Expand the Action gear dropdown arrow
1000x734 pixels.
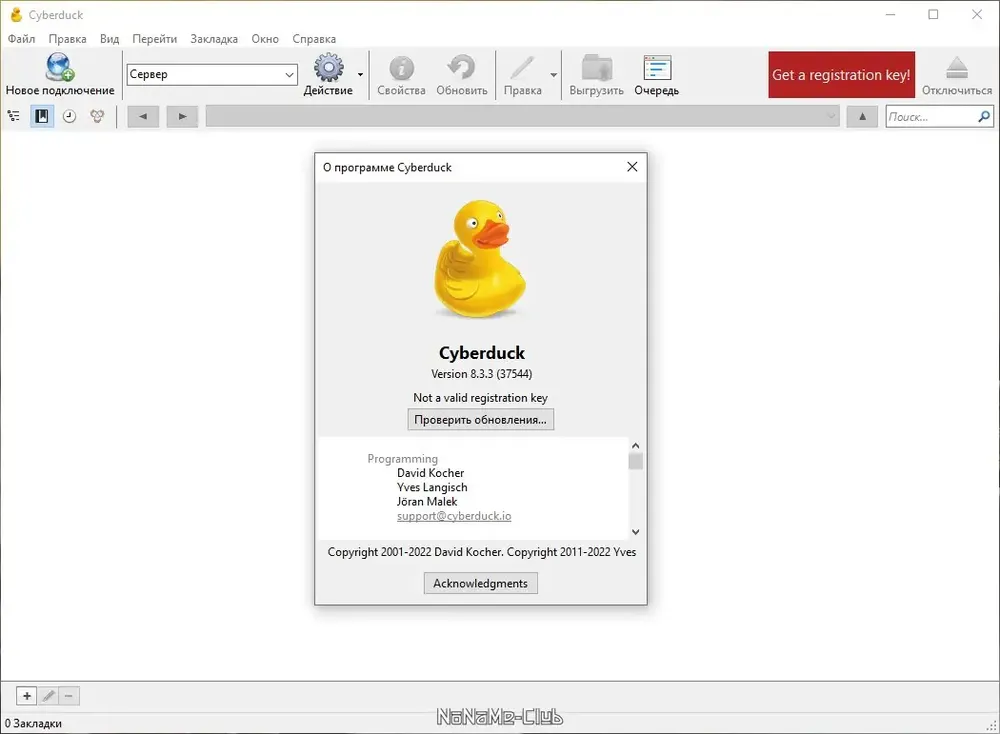[x=360, y=75]
